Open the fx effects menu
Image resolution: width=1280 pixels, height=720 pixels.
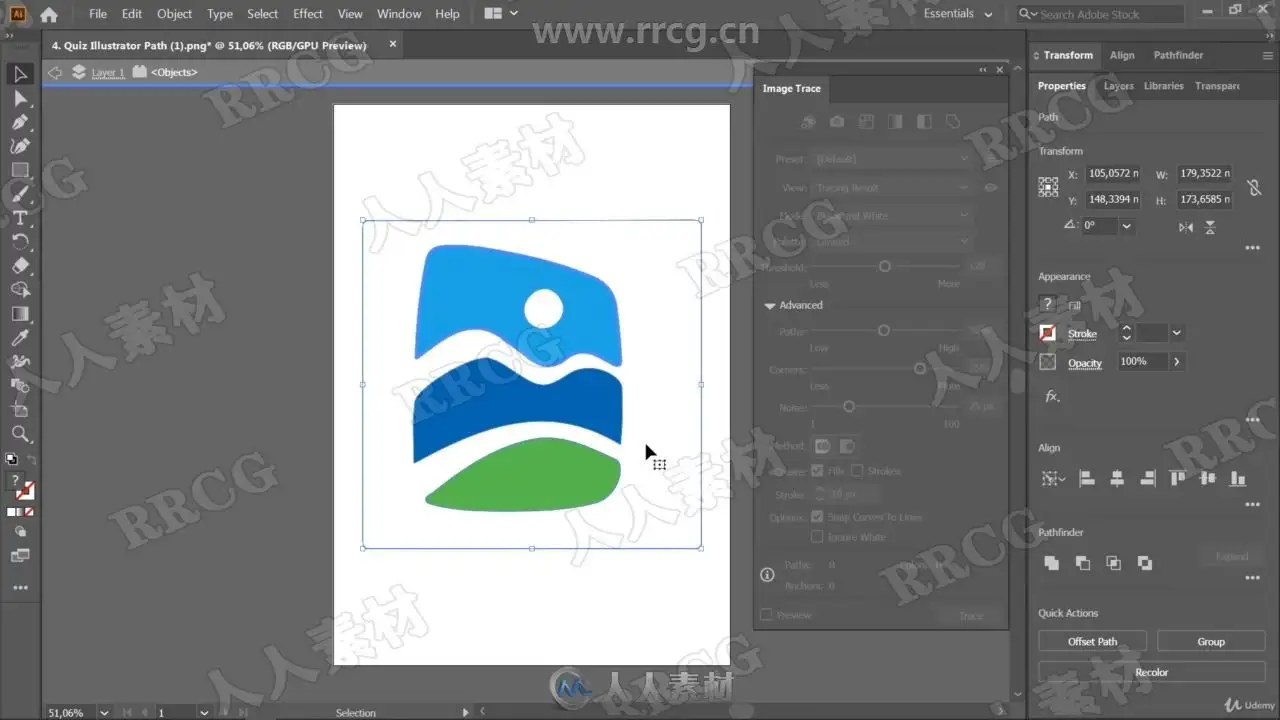(x=1052, y=397)
